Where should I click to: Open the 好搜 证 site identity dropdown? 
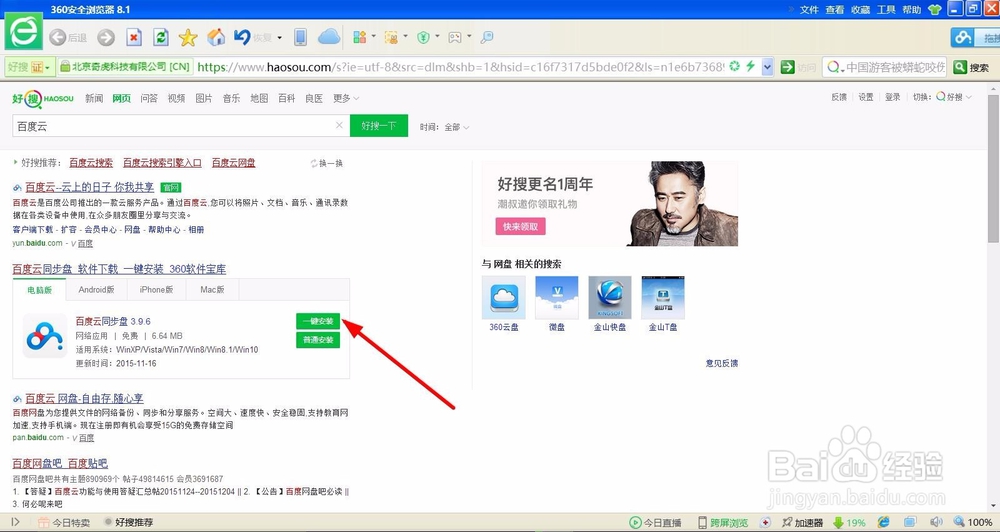(30, 67)
